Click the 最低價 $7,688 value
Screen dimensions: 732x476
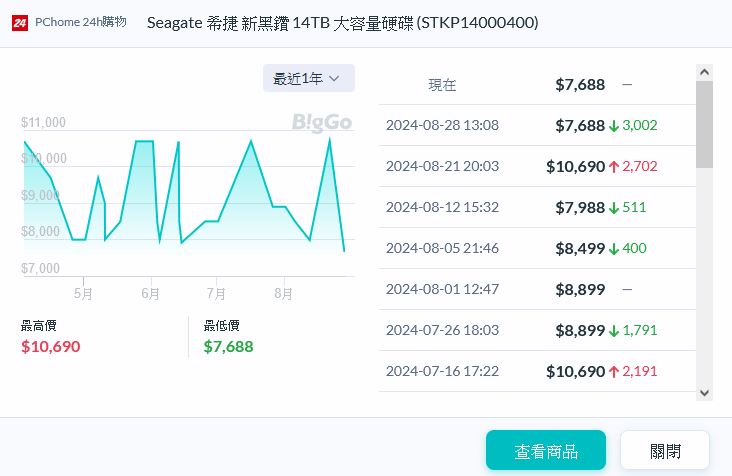coord(228,347)
